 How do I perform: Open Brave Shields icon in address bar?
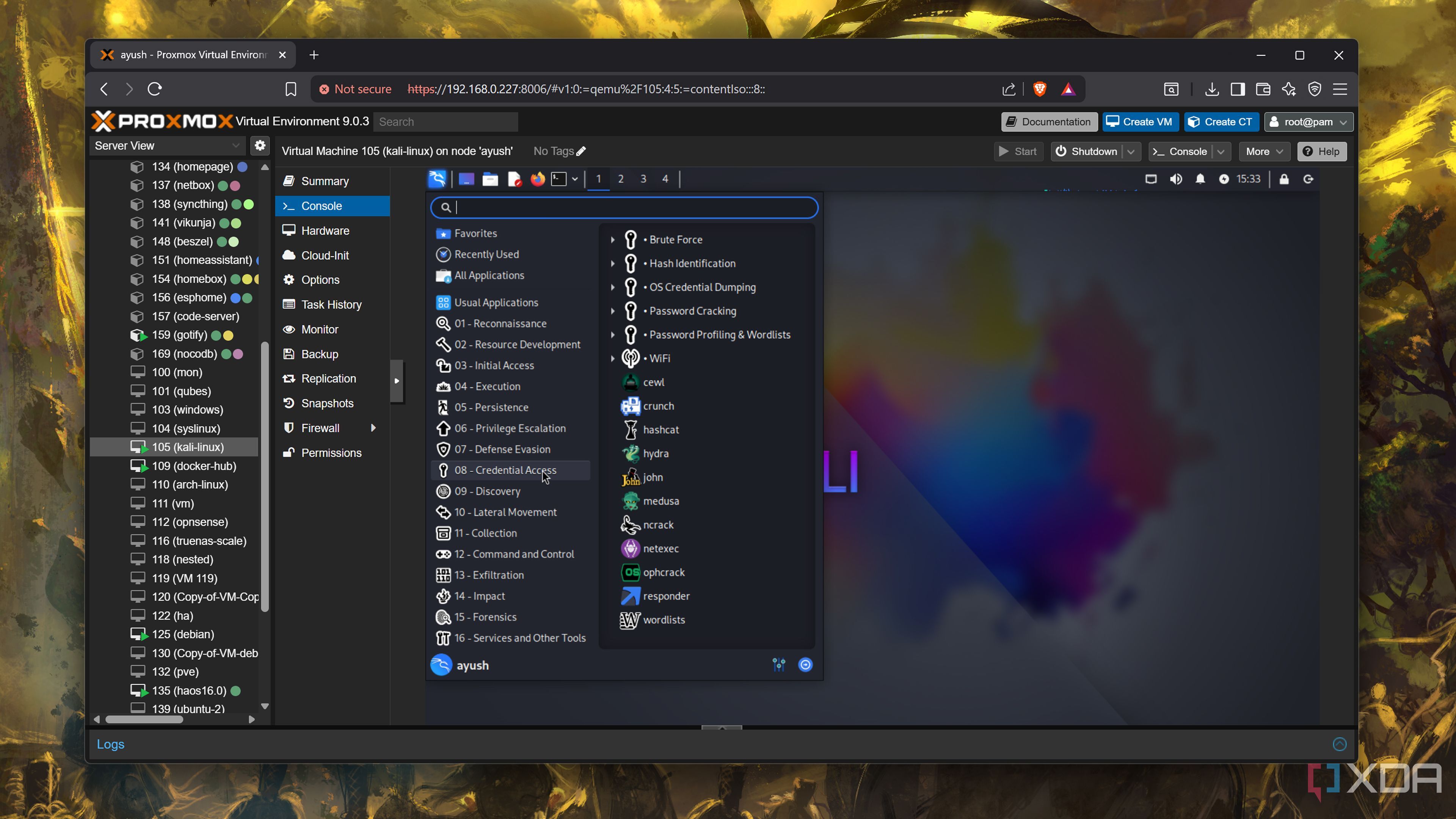(x=1039, y=89)
